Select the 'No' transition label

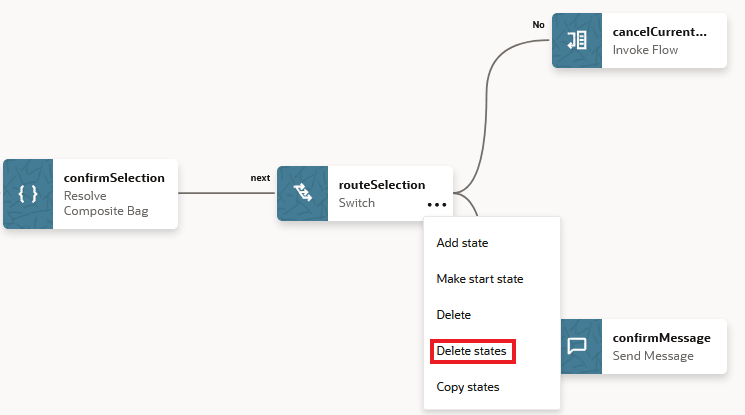point(538,25)
